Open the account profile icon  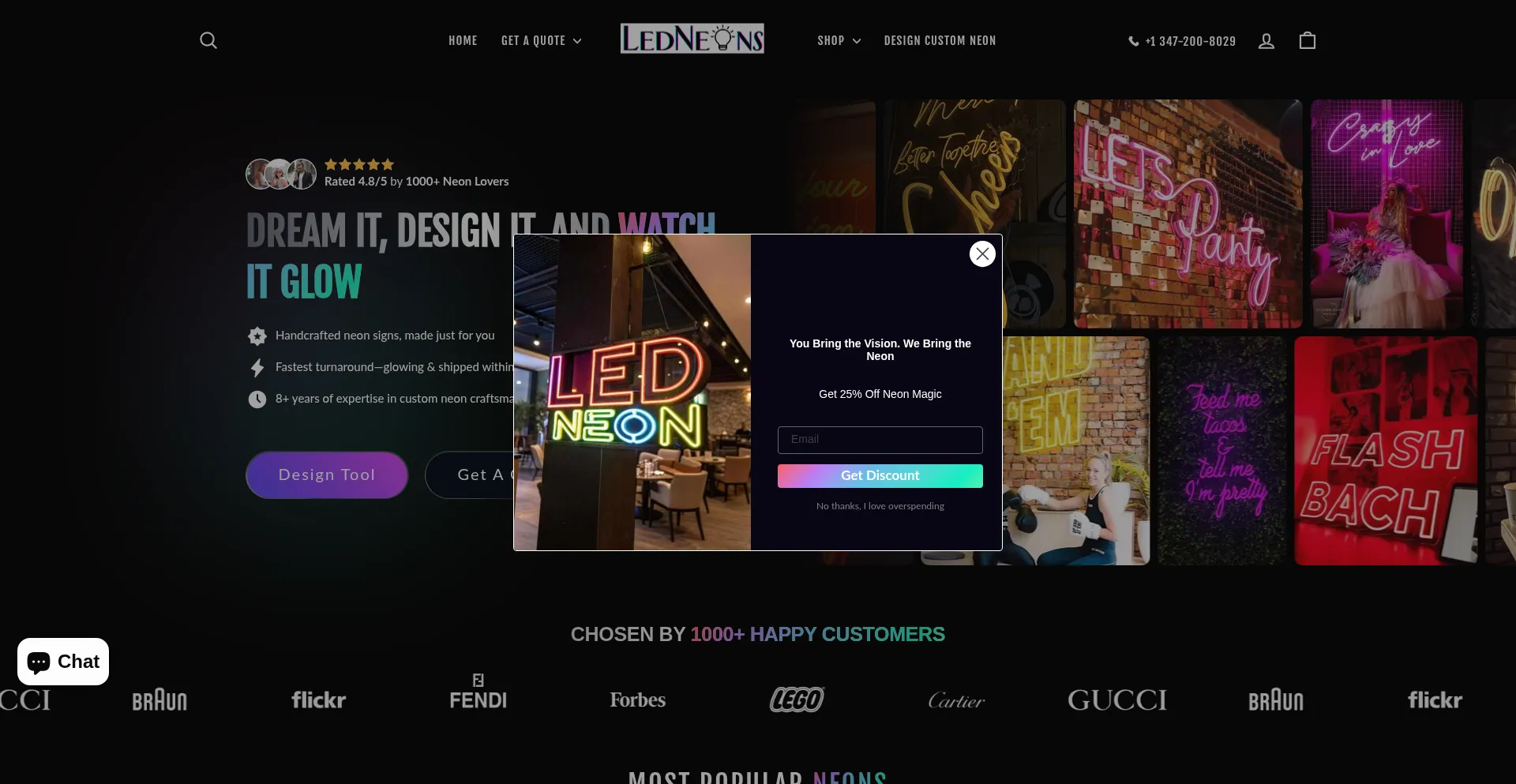[1266, 41]
